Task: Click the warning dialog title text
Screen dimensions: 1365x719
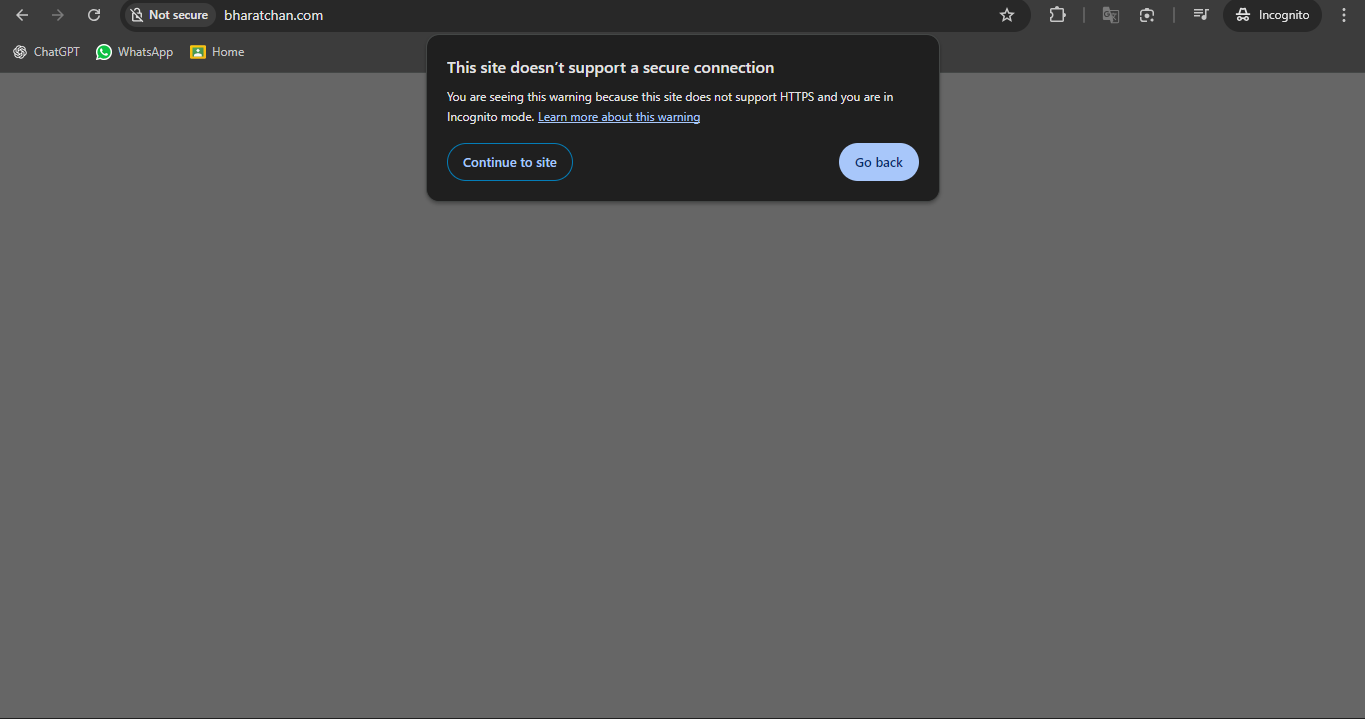Action: pos(610,68)
